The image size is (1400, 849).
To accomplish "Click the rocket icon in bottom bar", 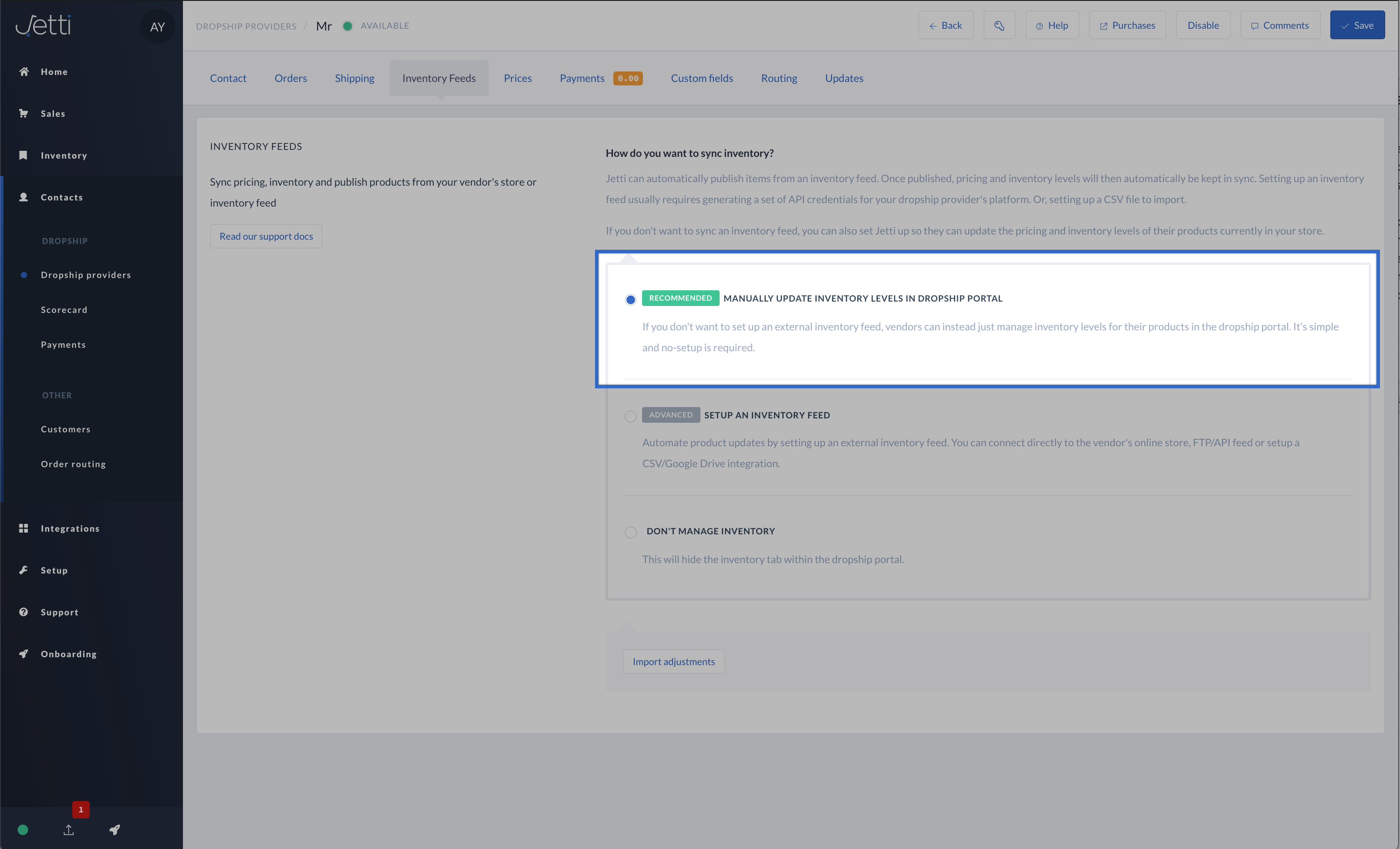I will (x=115, y=830).
